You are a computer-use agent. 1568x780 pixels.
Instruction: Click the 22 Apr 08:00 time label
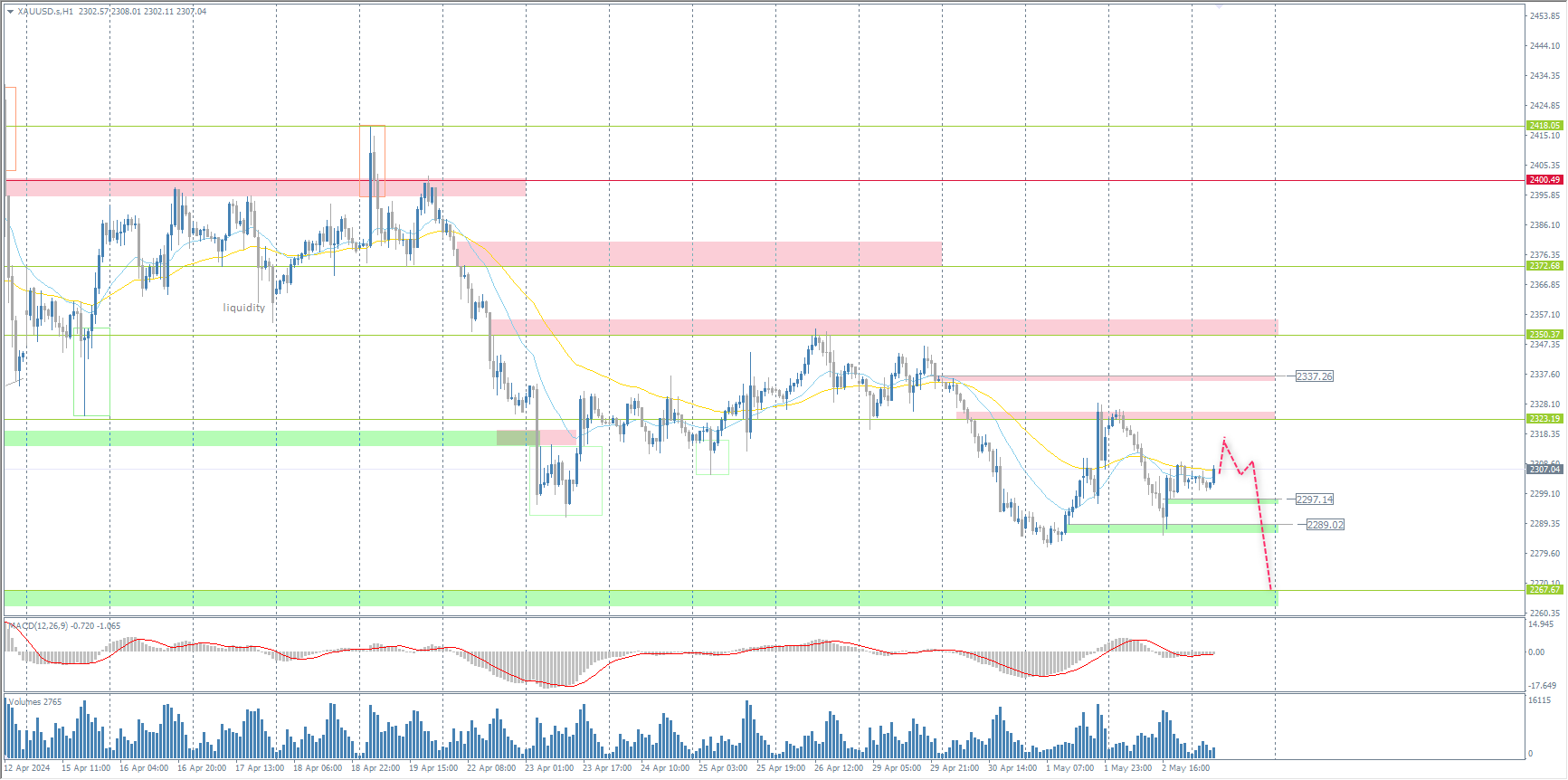pyautogui.click(x=491, y=768)
